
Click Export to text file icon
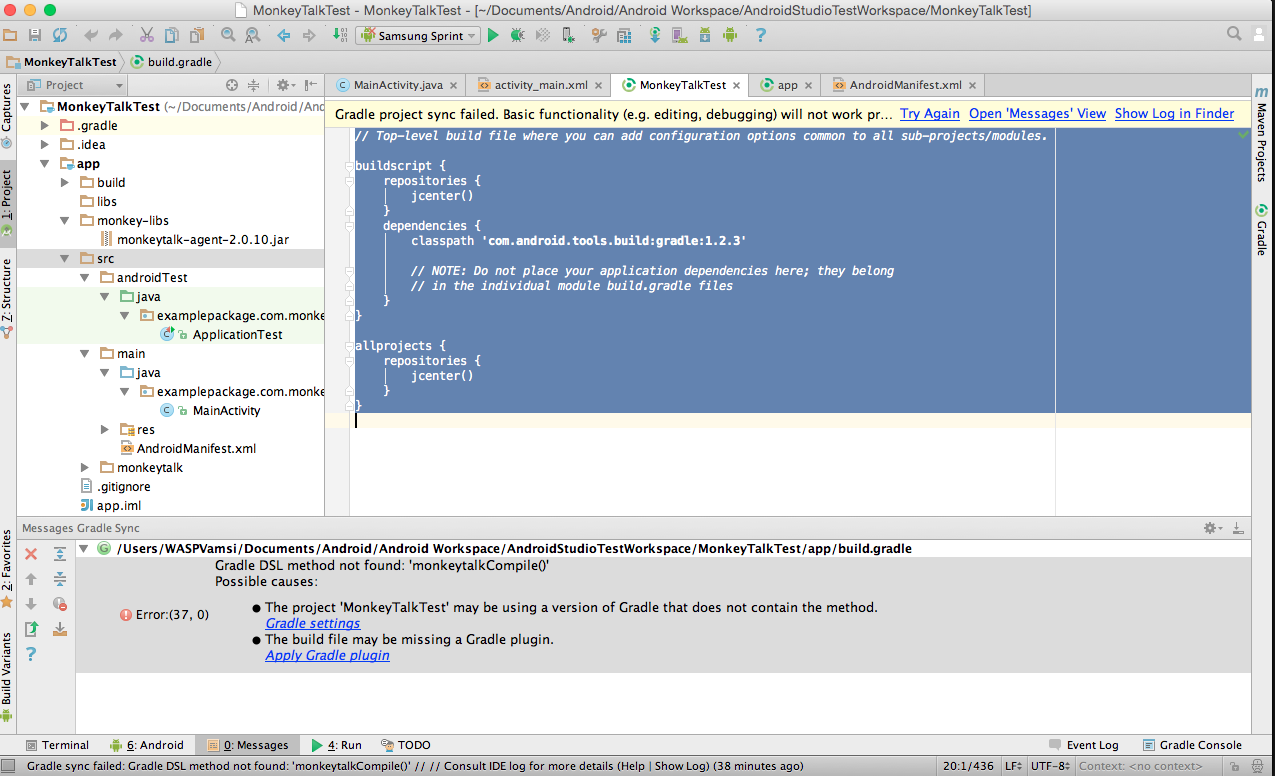click(31, 629)
